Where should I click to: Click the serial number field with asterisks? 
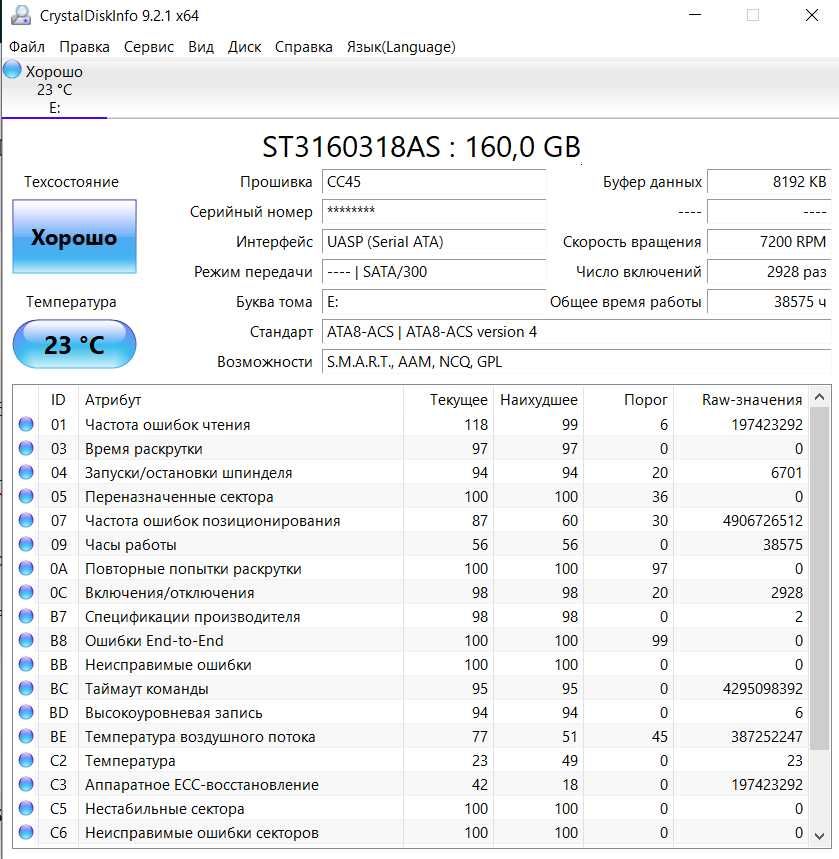(x=433, y=212)
